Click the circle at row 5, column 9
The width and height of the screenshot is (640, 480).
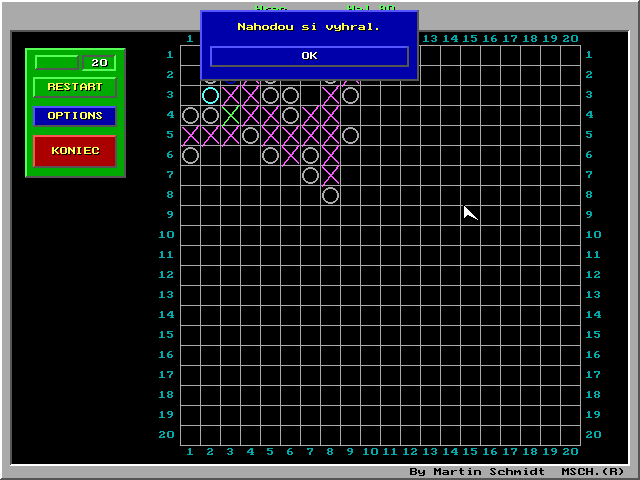point(350,135)
